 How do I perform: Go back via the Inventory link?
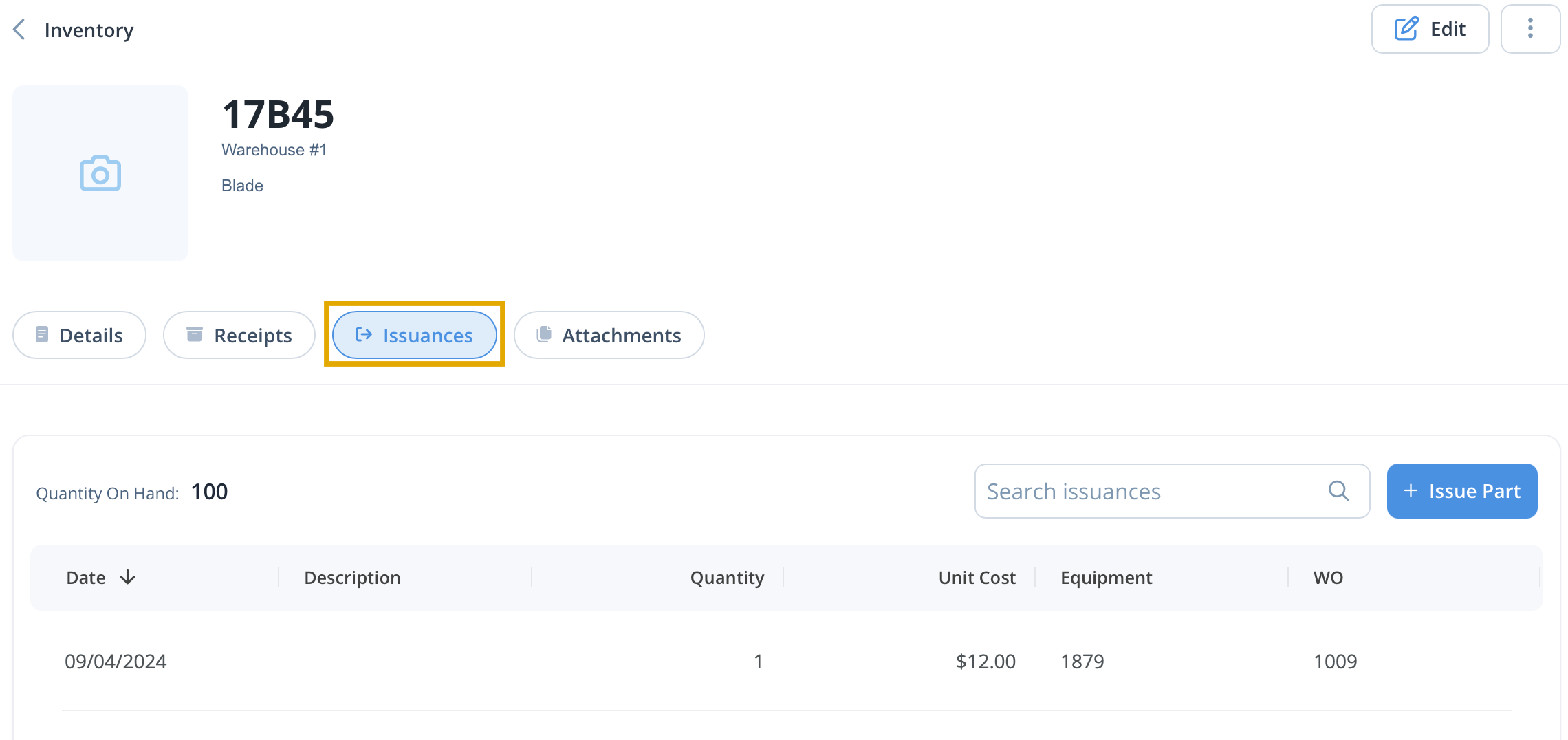click(89, 30)
